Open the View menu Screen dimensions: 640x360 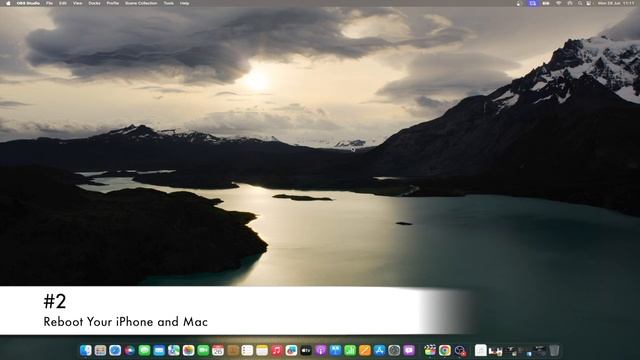[77, 3]
